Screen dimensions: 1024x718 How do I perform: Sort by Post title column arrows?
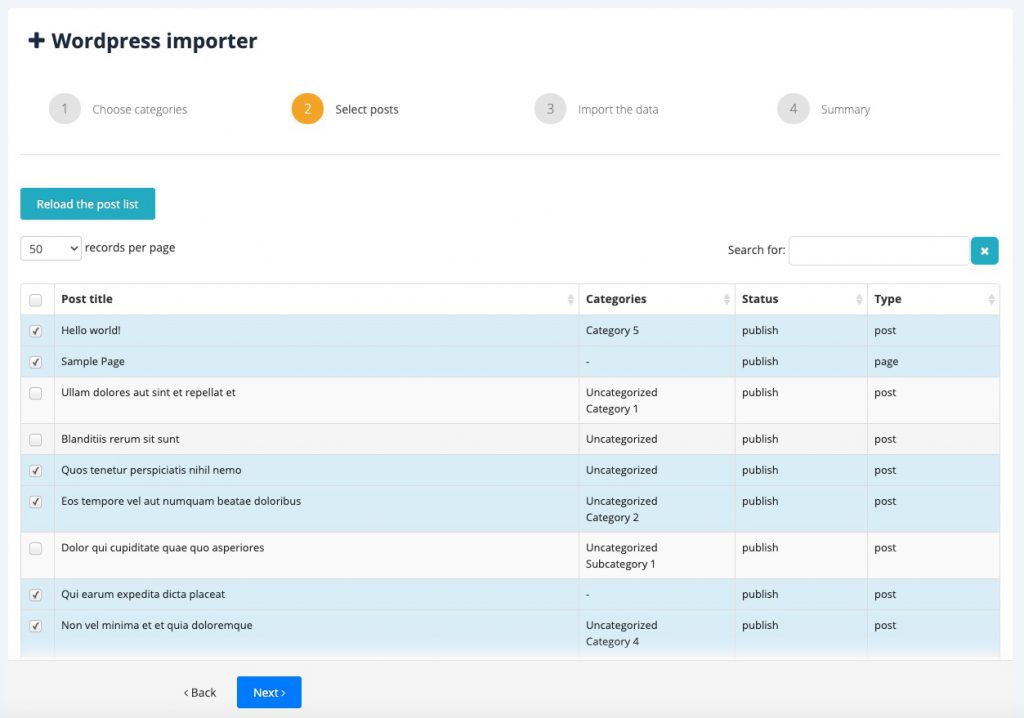570,299
